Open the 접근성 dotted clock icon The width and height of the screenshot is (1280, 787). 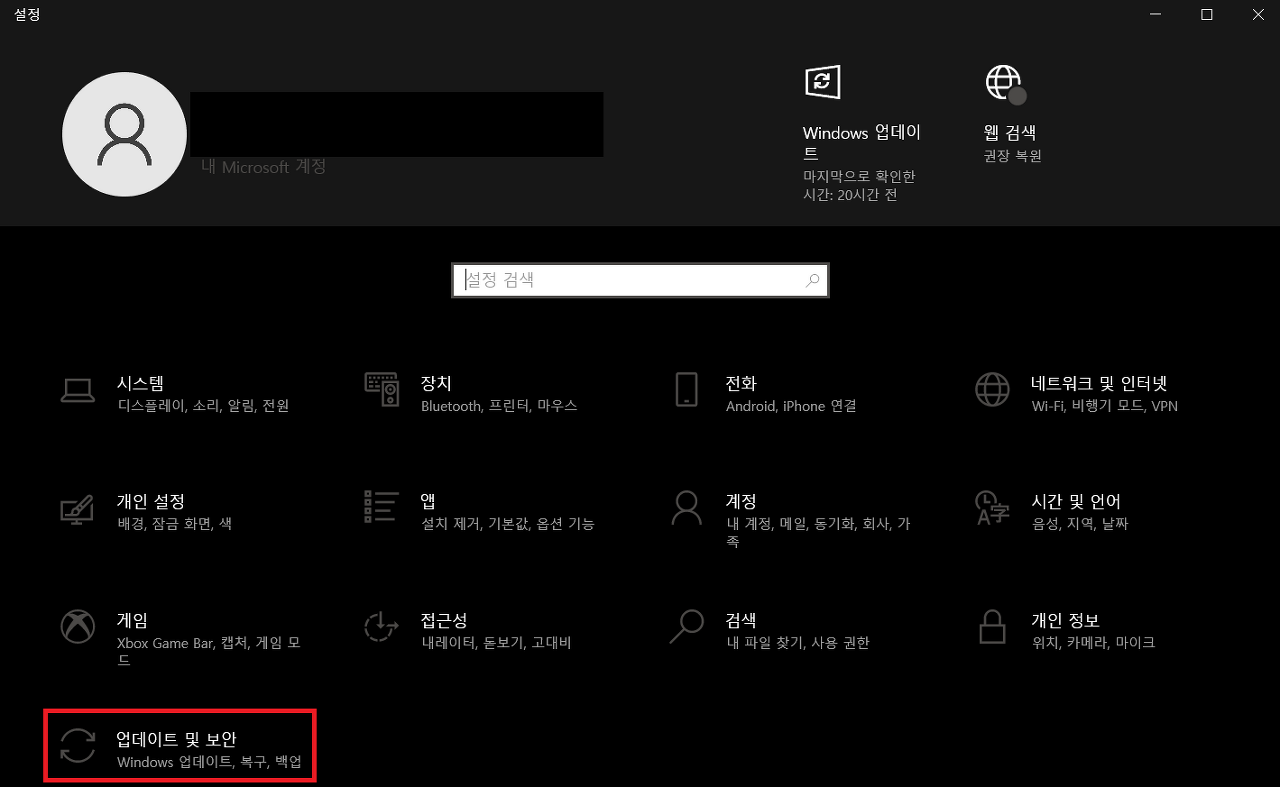point(381,627)
